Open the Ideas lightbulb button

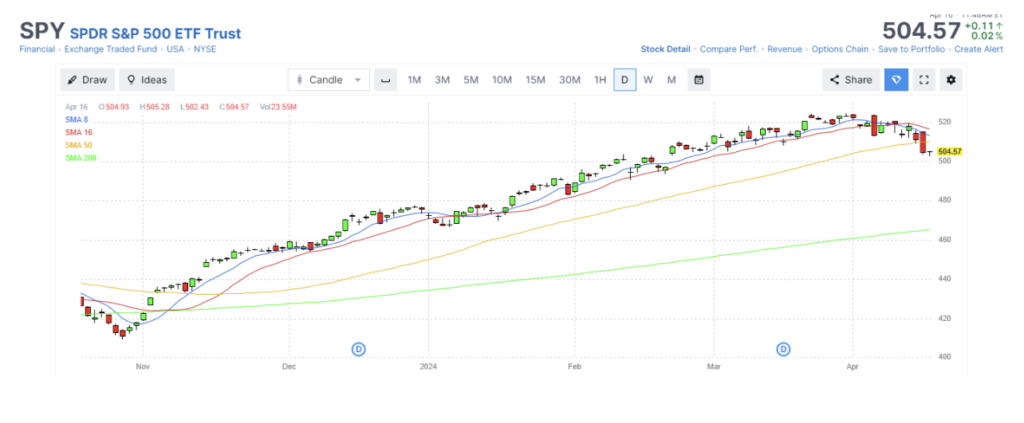(x=147, y=80)
